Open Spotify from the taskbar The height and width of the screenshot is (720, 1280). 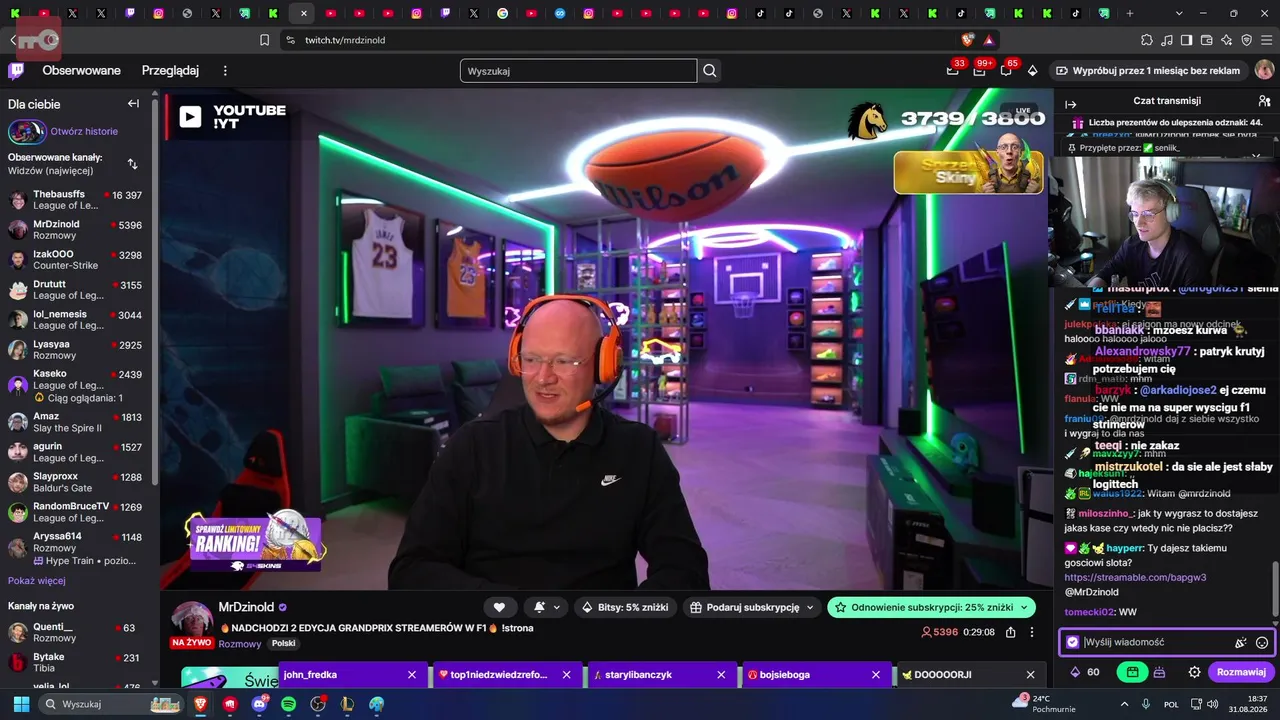point(289,704)
